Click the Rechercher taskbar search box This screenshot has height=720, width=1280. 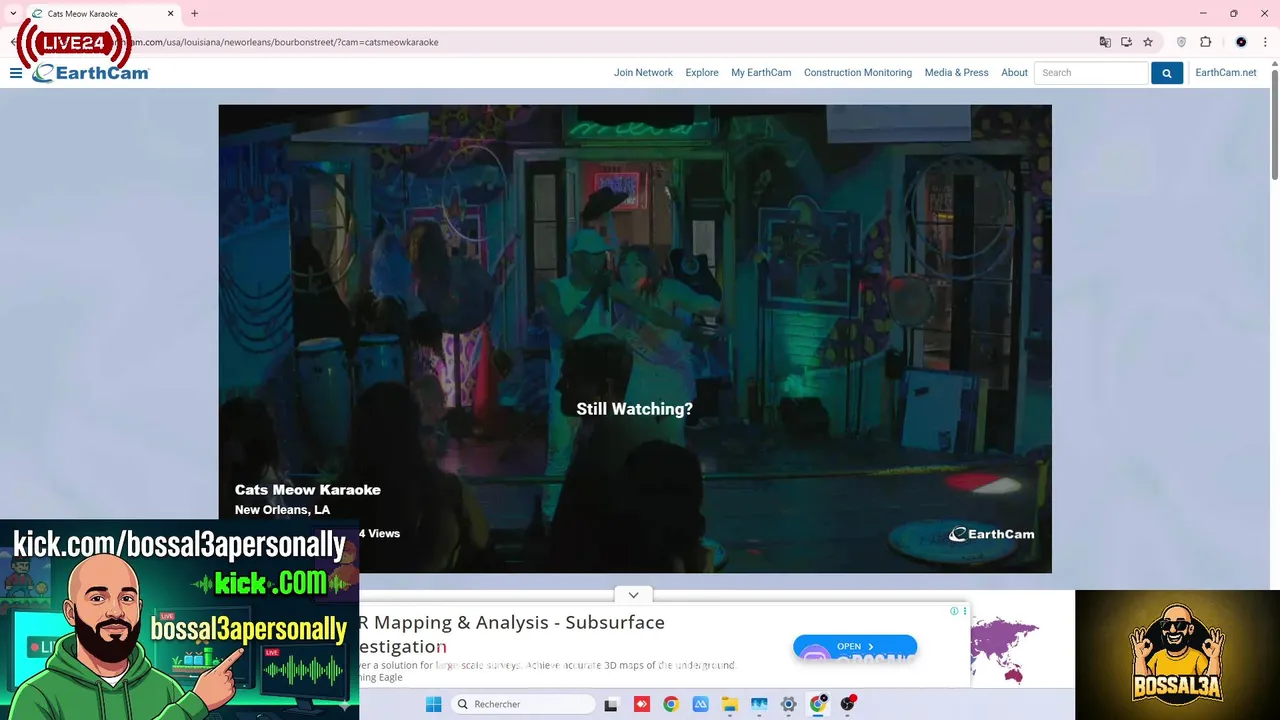(x=523, y=704)
